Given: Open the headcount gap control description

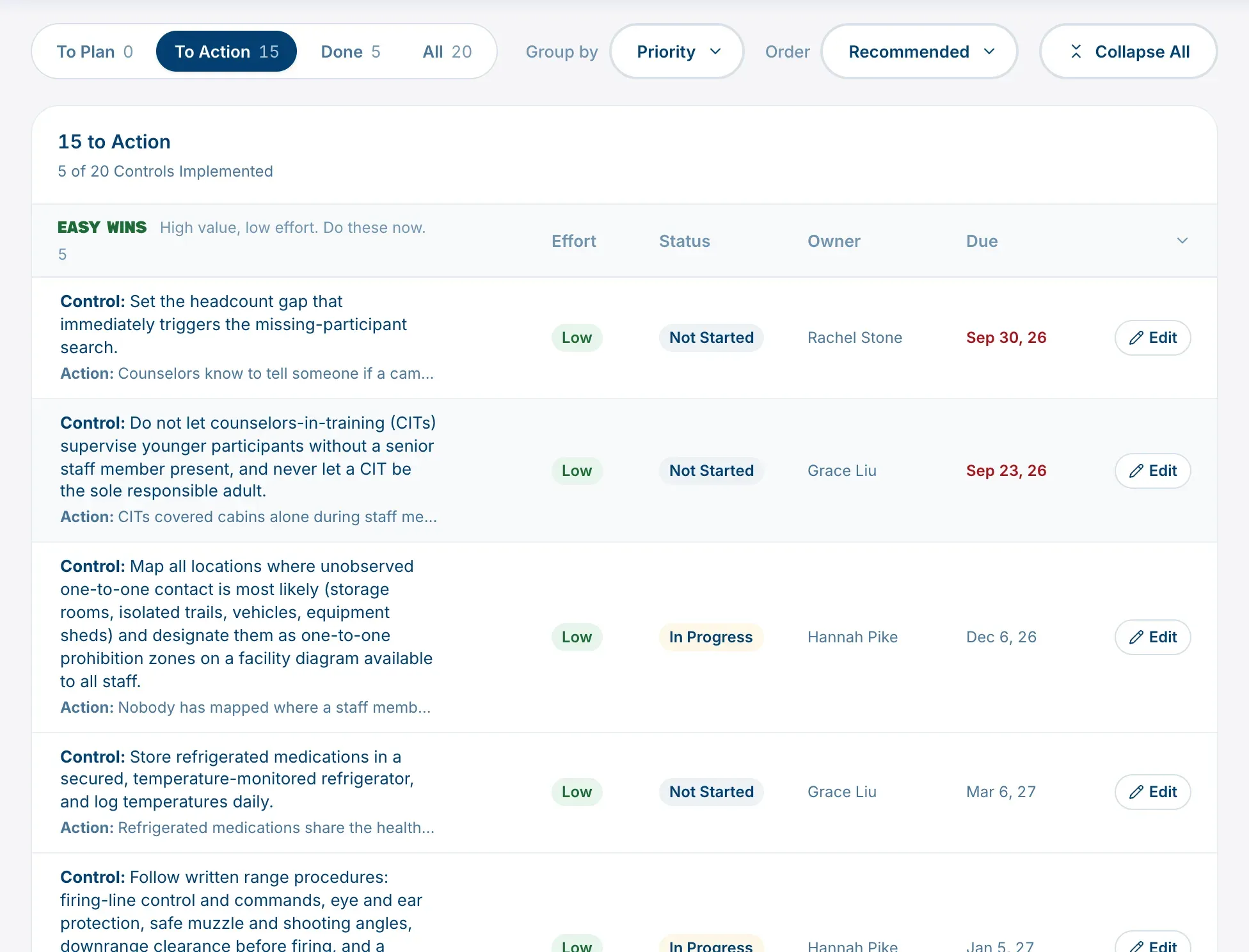Looking at the screenshot, I should [x=234, y=324].
